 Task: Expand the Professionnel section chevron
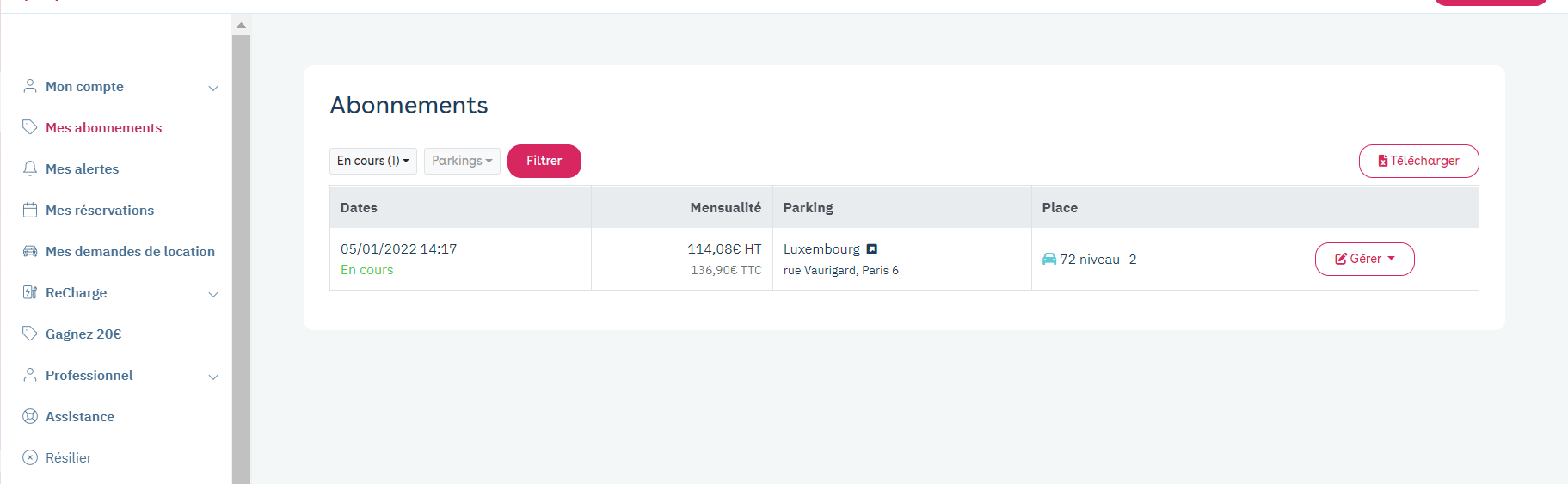pos(213,377)
